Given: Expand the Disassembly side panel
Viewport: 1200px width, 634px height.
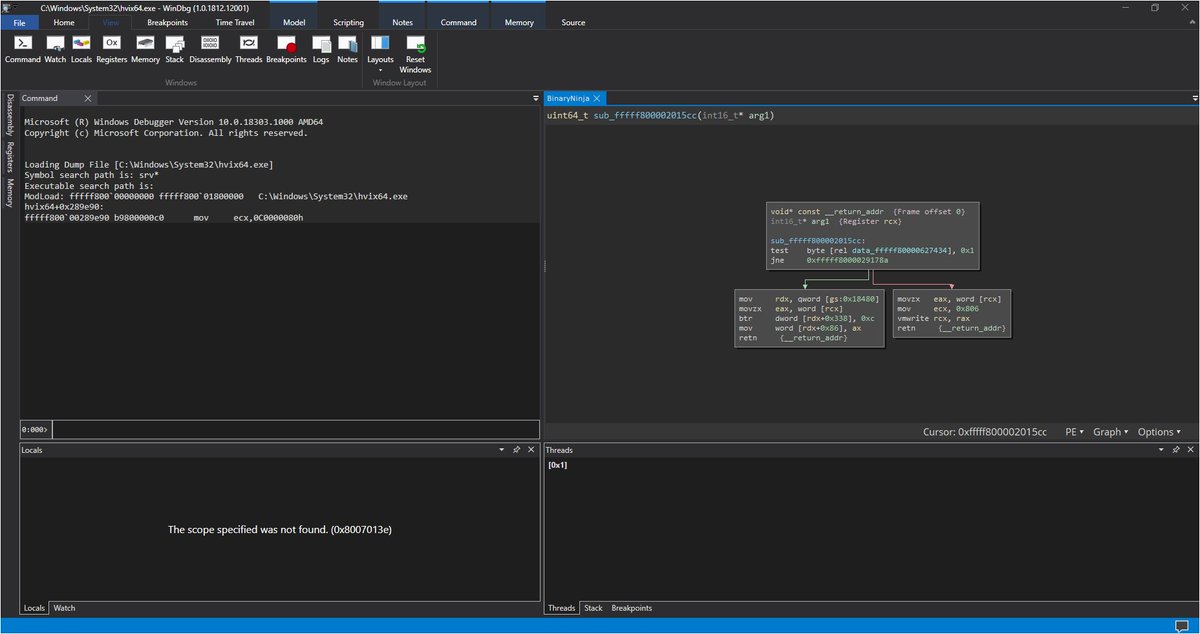Looking at the screenshot, I should (10, 115).
